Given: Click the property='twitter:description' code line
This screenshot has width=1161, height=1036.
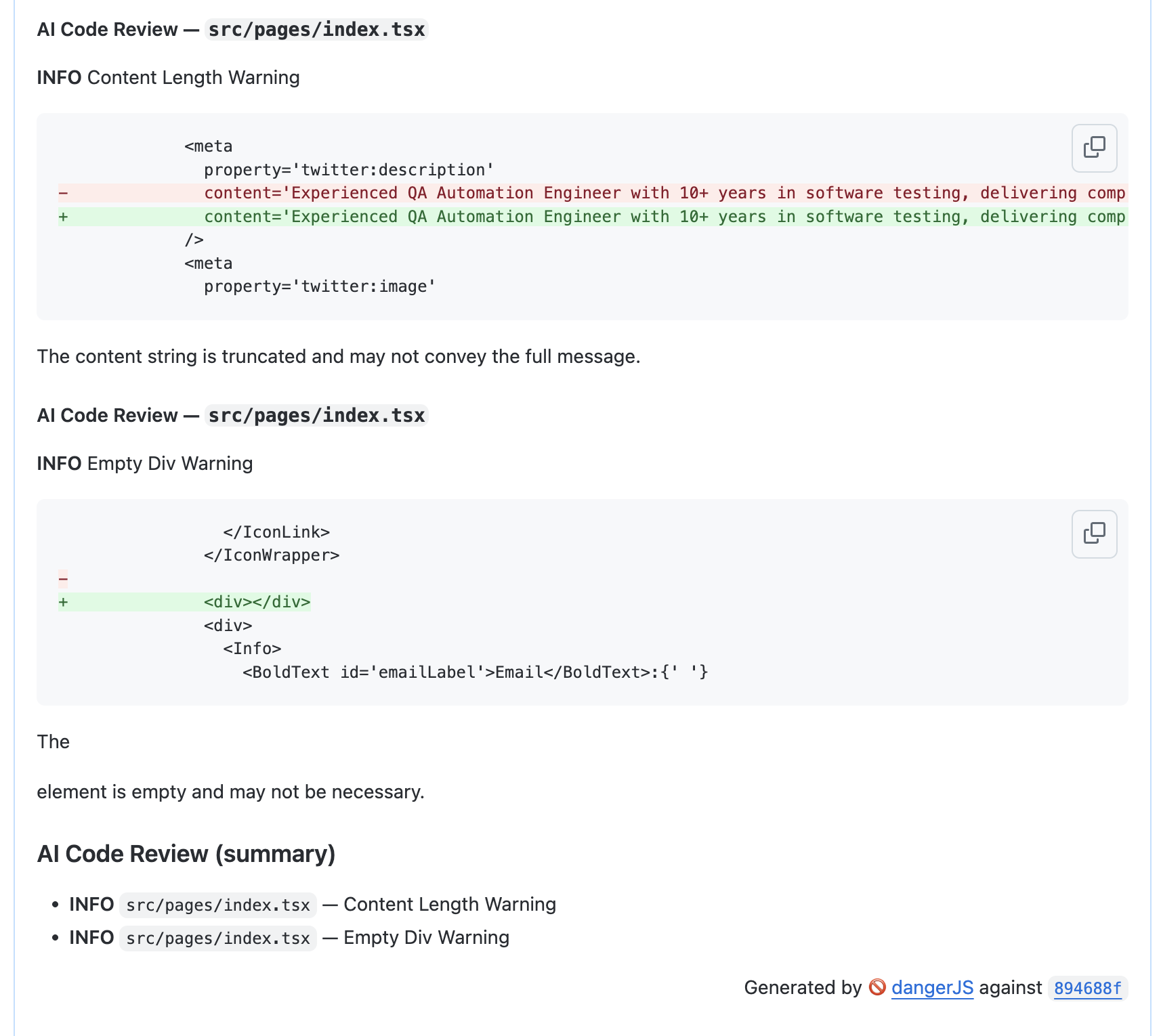Looking at the screenshot, I should 349,170.
